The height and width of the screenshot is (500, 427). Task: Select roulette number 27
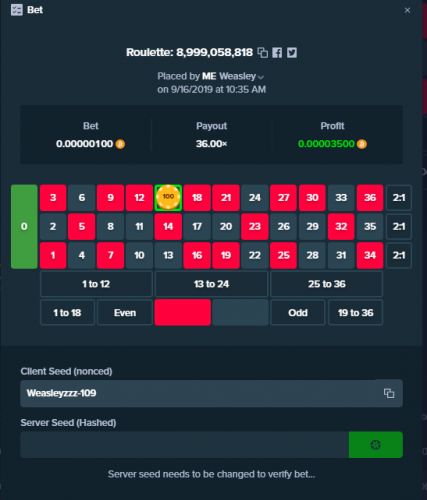[x=284, y=198]
